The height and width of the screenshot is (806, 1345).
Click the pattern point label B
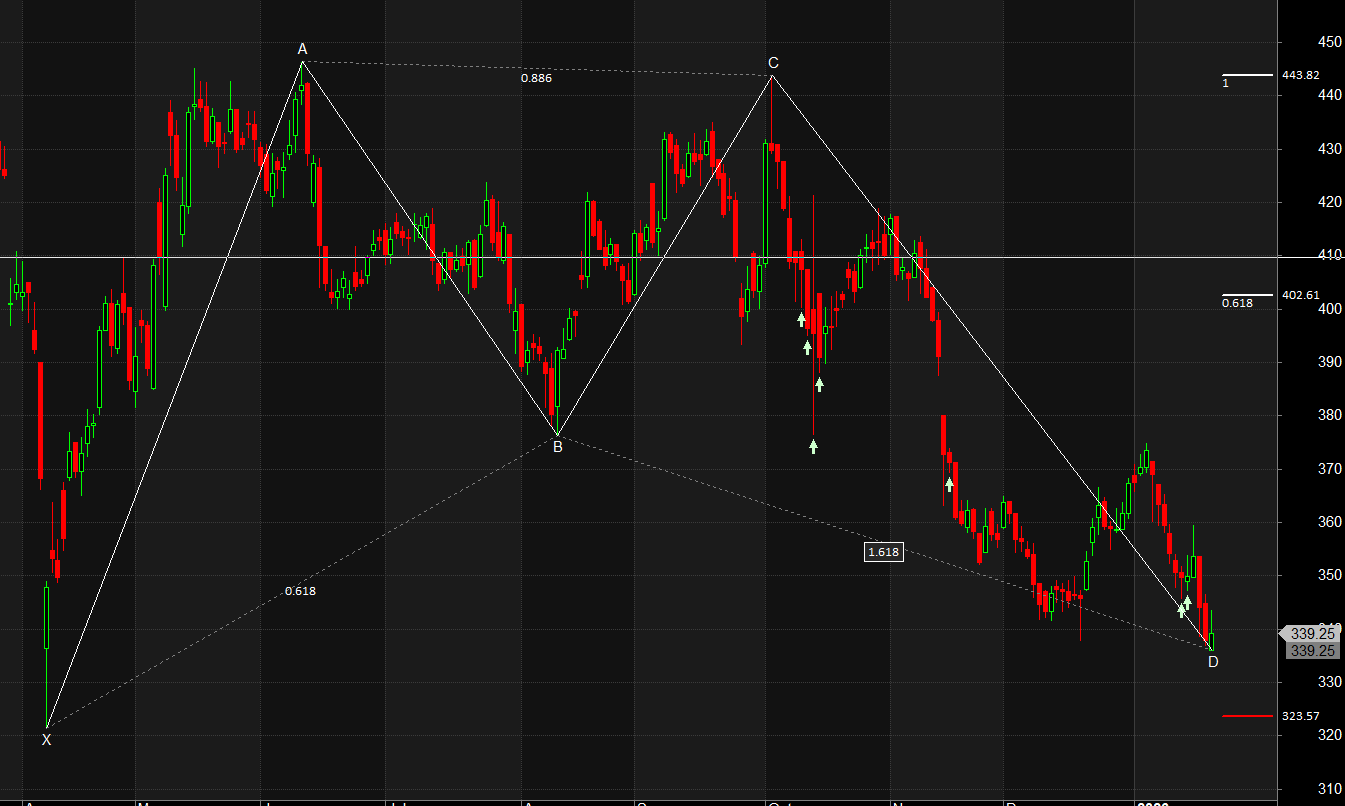(x=558, y=447)
